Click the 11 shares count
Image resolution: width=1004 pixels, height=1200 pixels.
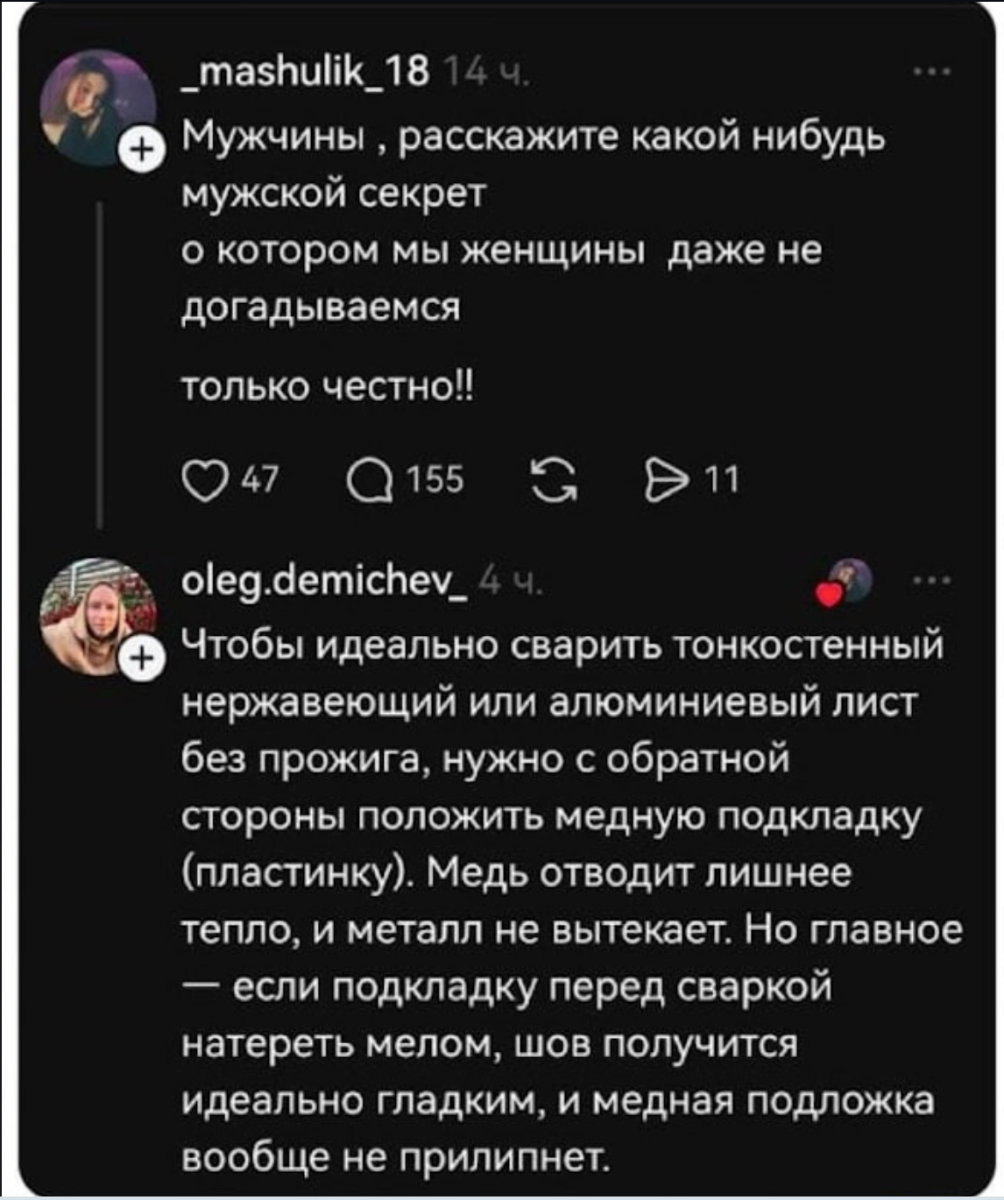click(726, 483)
